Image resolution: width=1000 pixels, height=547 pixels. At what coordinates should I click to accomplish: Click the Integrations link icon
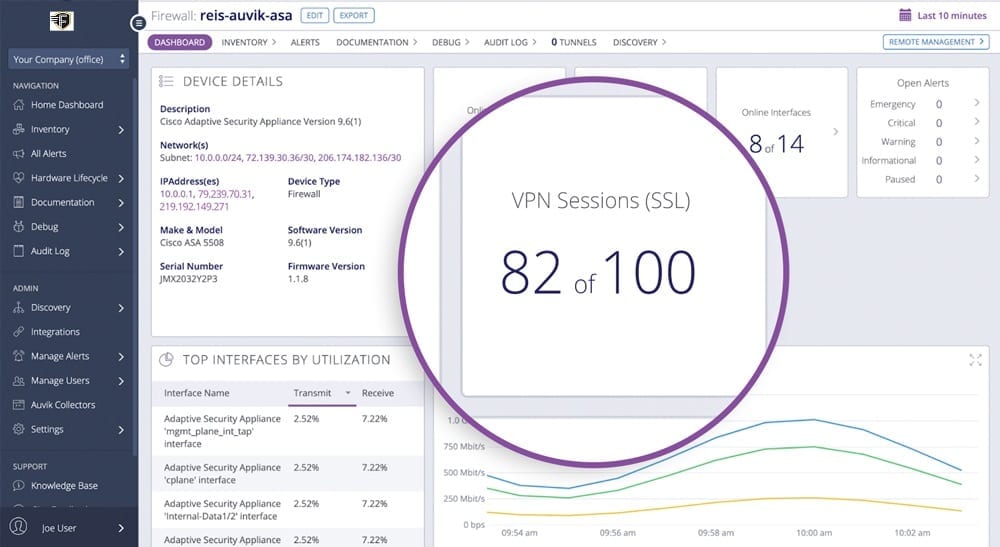click(x=18, y=332)
